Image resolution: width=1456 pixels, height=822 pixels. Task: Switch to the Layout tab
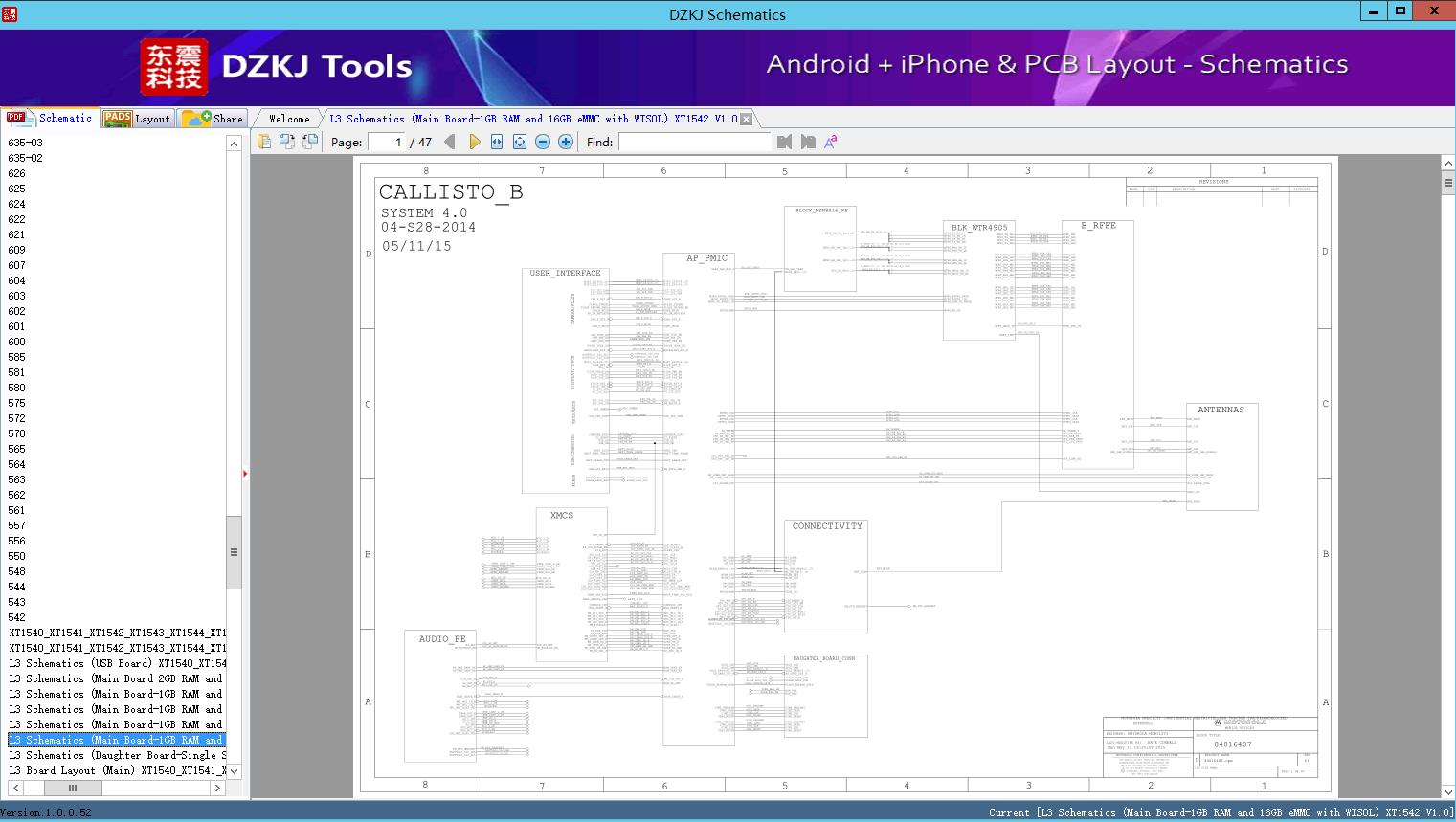[137, 119]
